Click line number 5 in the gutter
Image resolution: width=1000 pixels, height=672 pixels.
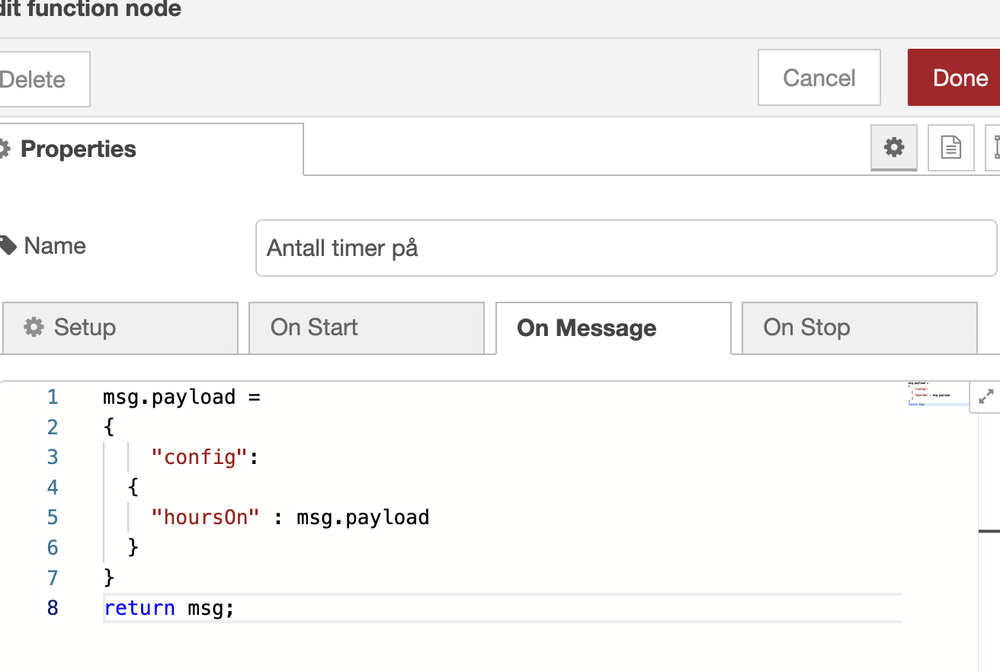(x=52, y=518)
